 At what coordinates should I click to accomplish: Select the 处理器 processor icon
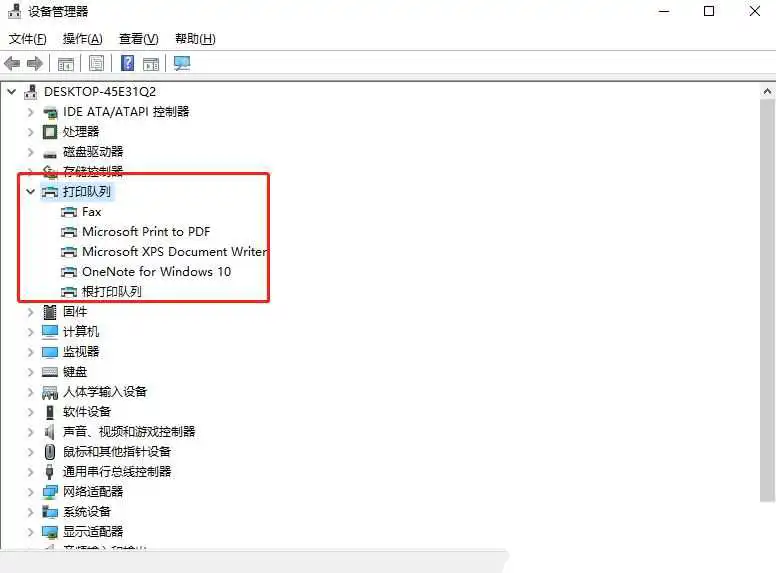pos(50,132)
